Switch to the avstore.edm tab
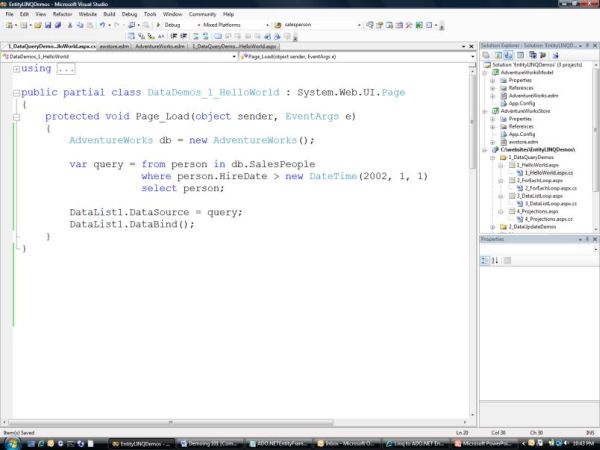This screenshot has width=600, height=450. pos(114,46)
